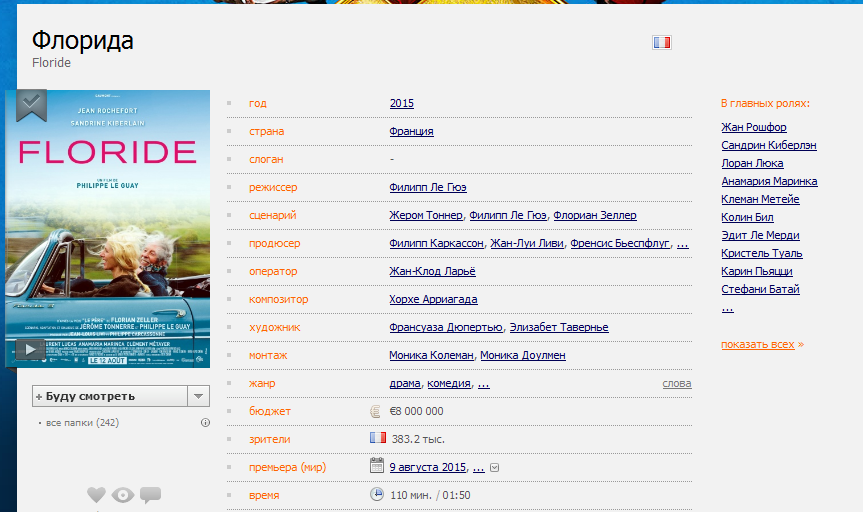This screenshot has width=863, height=512.
Task: Open actor Лоран Люка page
Action: coord(752,164)
